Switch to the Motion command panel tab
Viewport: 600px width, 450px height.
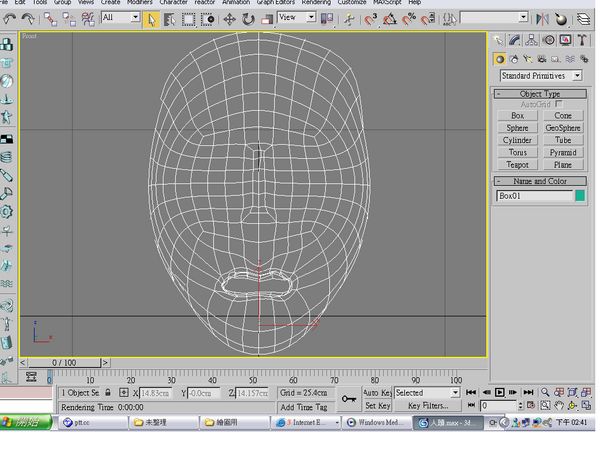[x=549, y=40]
